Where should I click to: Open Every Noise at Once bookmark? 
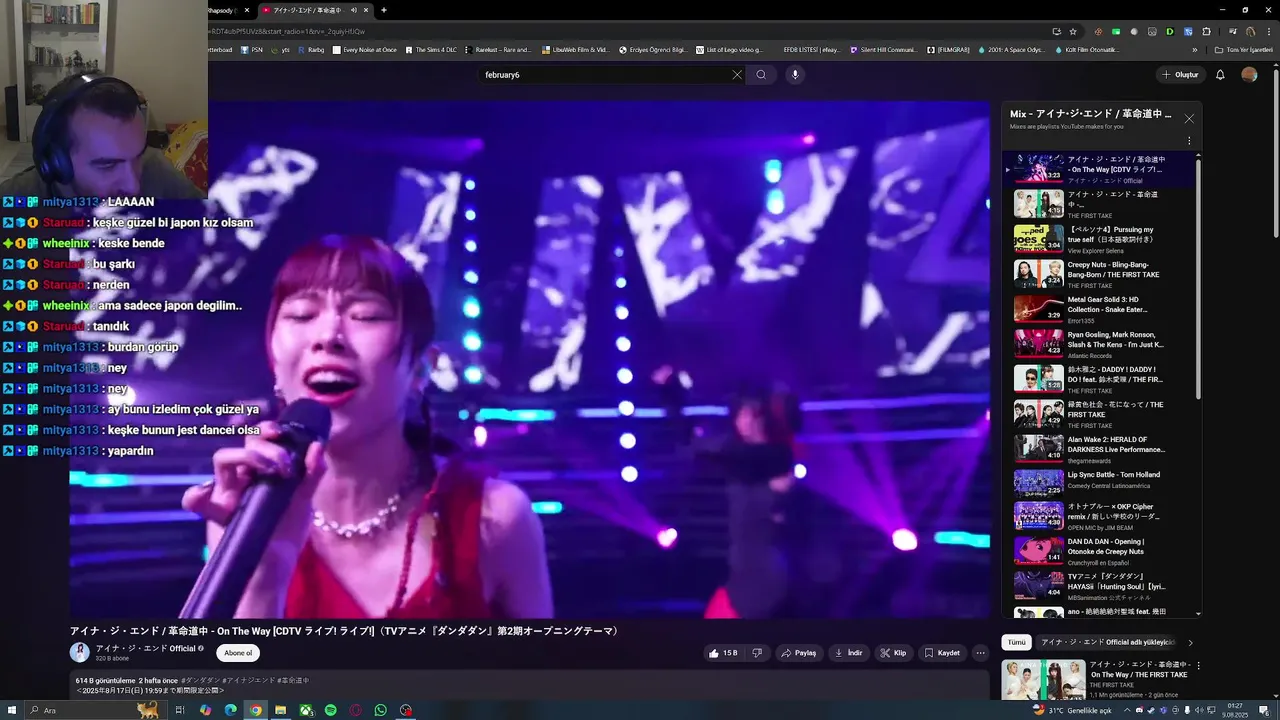[365, 49]
